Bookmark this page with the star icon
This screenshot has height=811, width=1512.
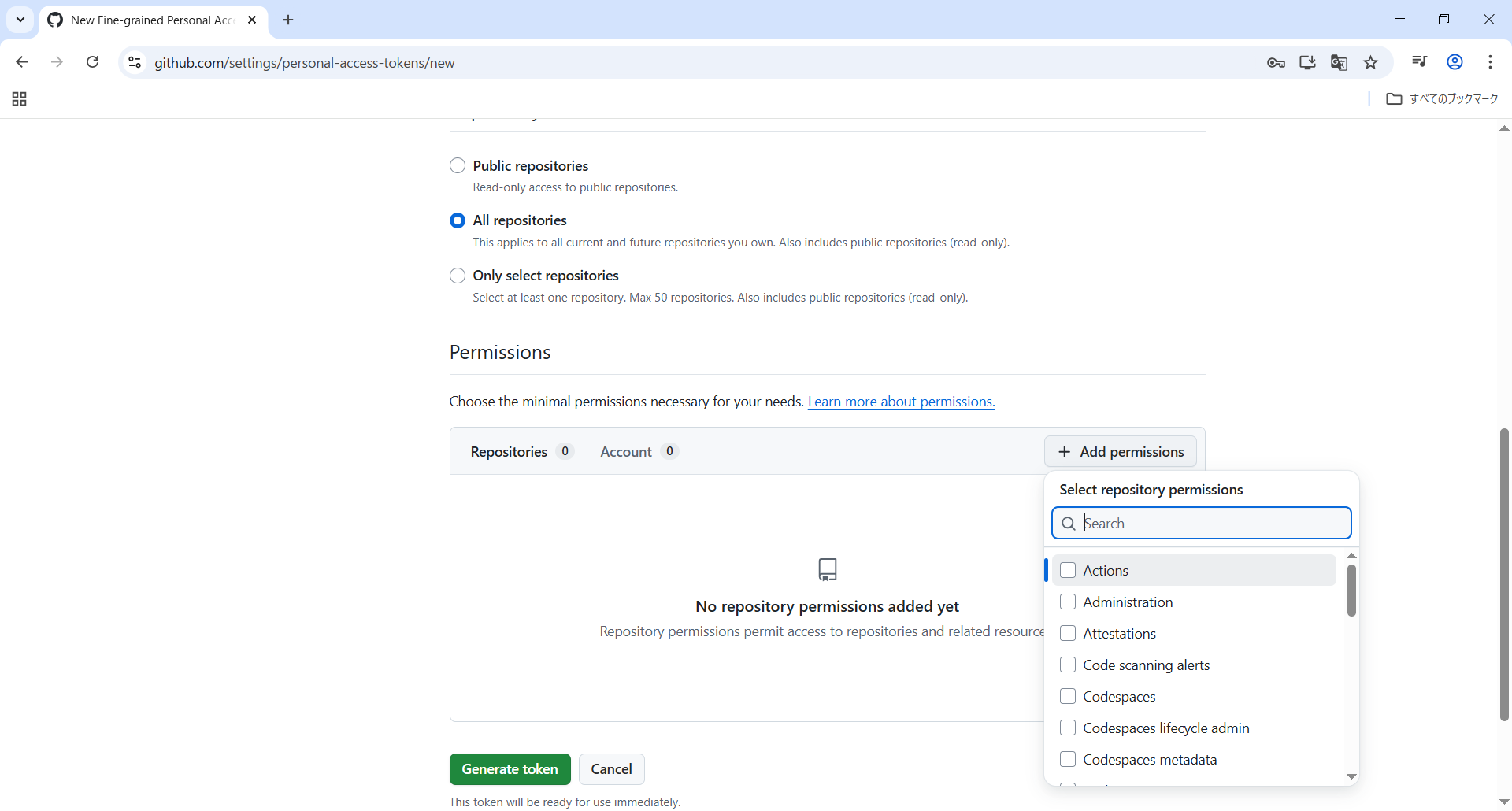point(1371,63)
